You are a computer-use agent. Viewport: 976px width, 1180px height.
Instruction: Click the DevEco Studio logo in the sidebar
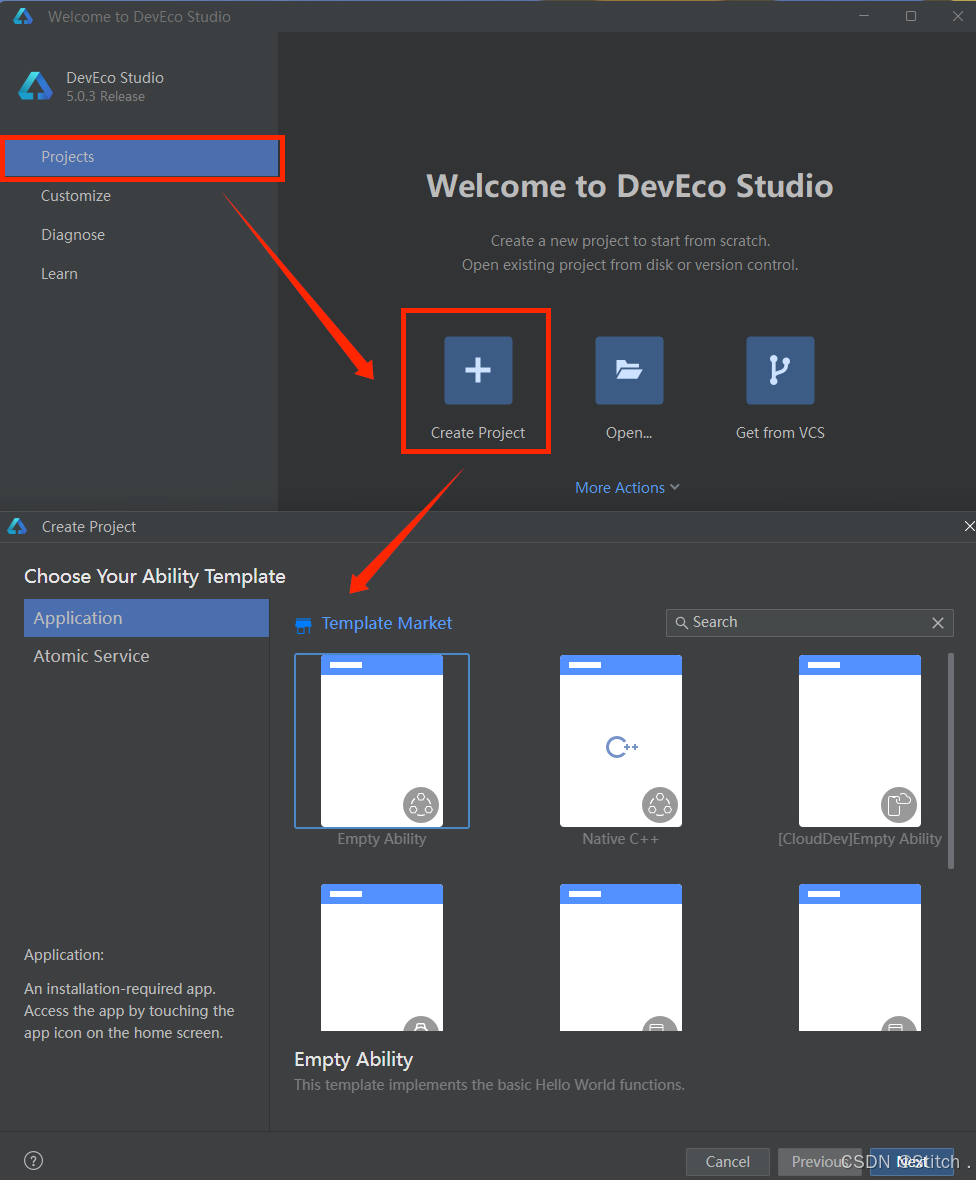click(35, 87)
